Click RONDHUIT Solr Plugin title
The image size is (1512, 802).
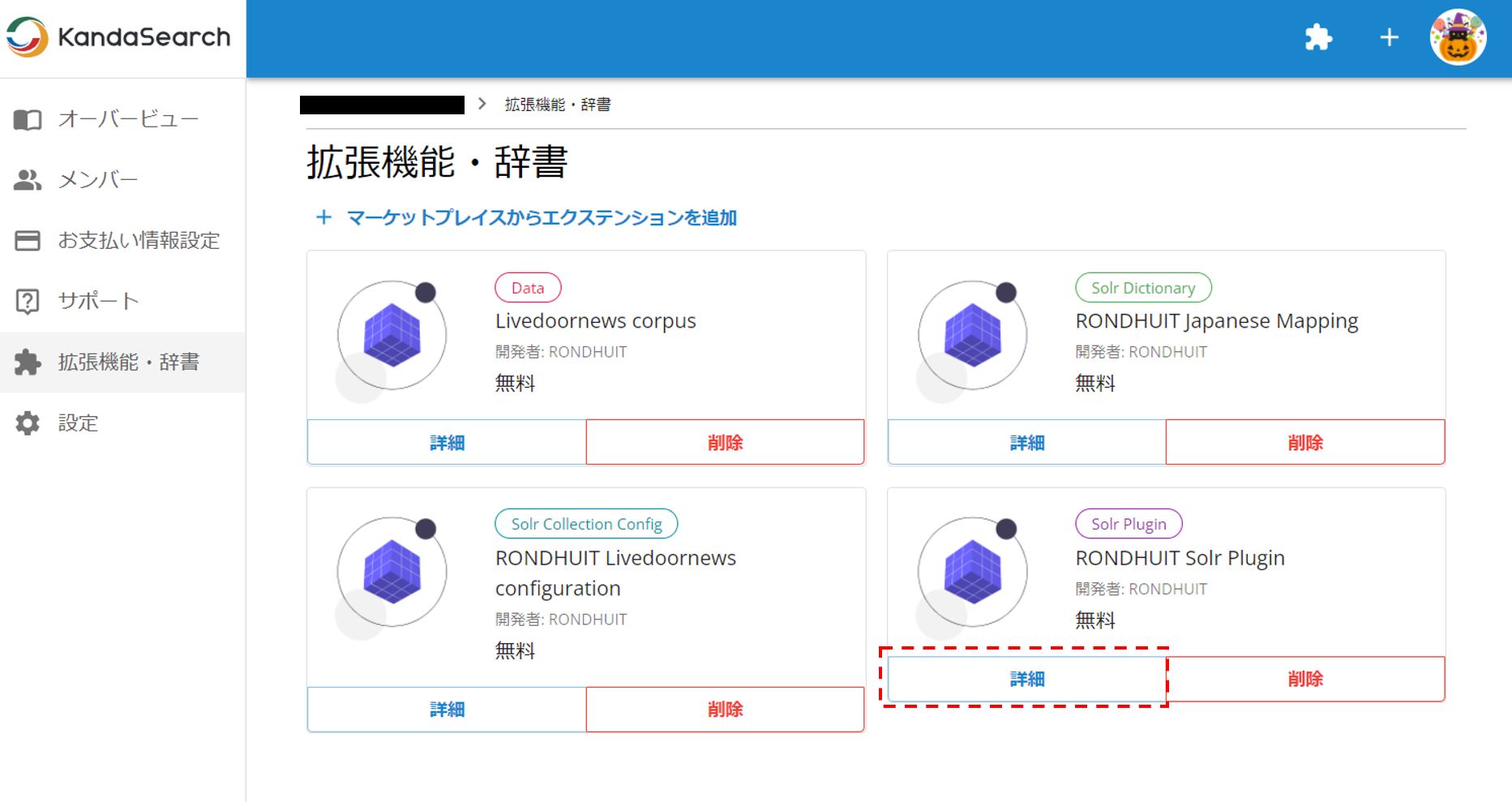1180,558
